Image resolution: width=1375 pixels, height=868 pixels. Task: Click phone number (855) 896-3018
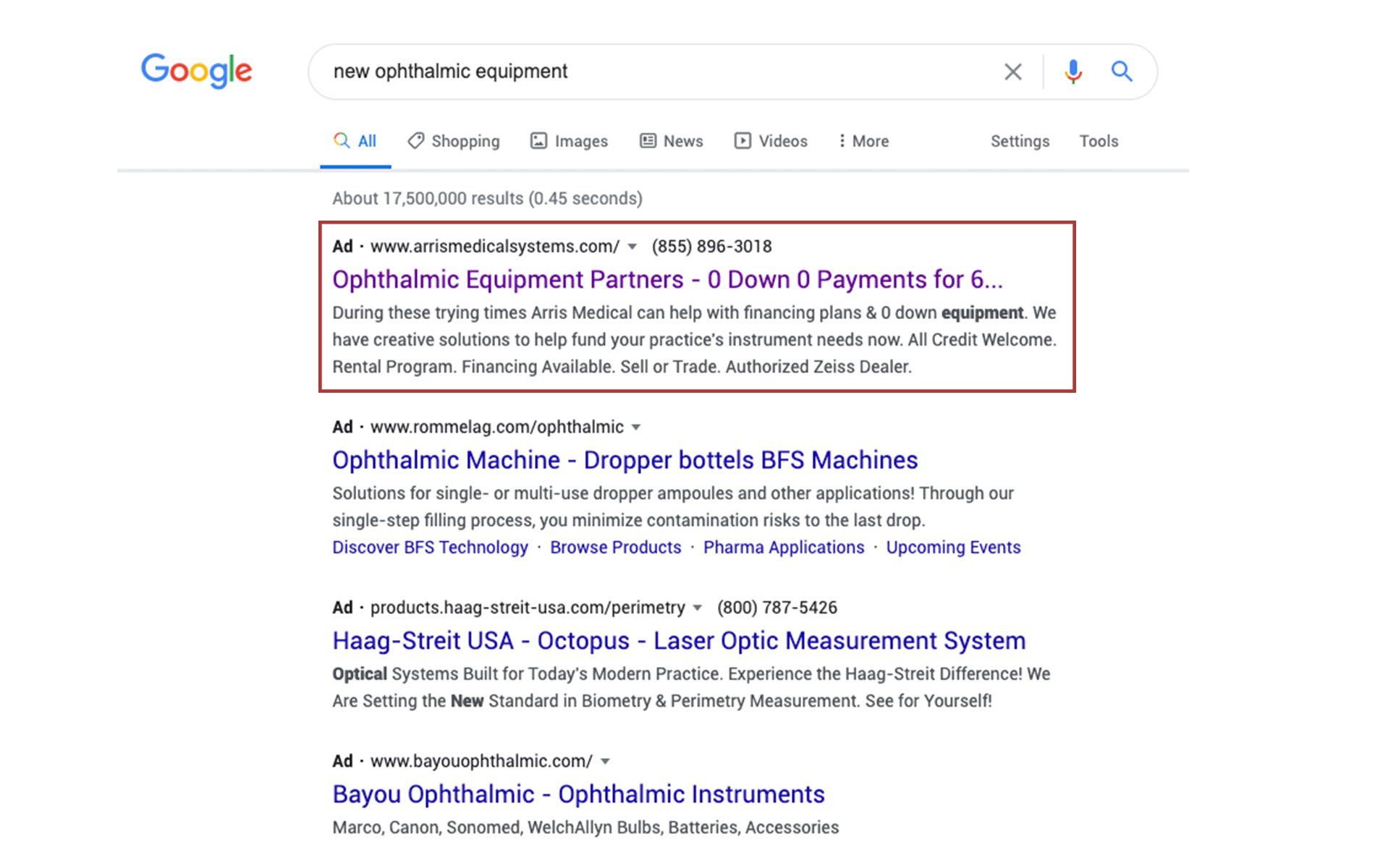(x=711, y=247)
